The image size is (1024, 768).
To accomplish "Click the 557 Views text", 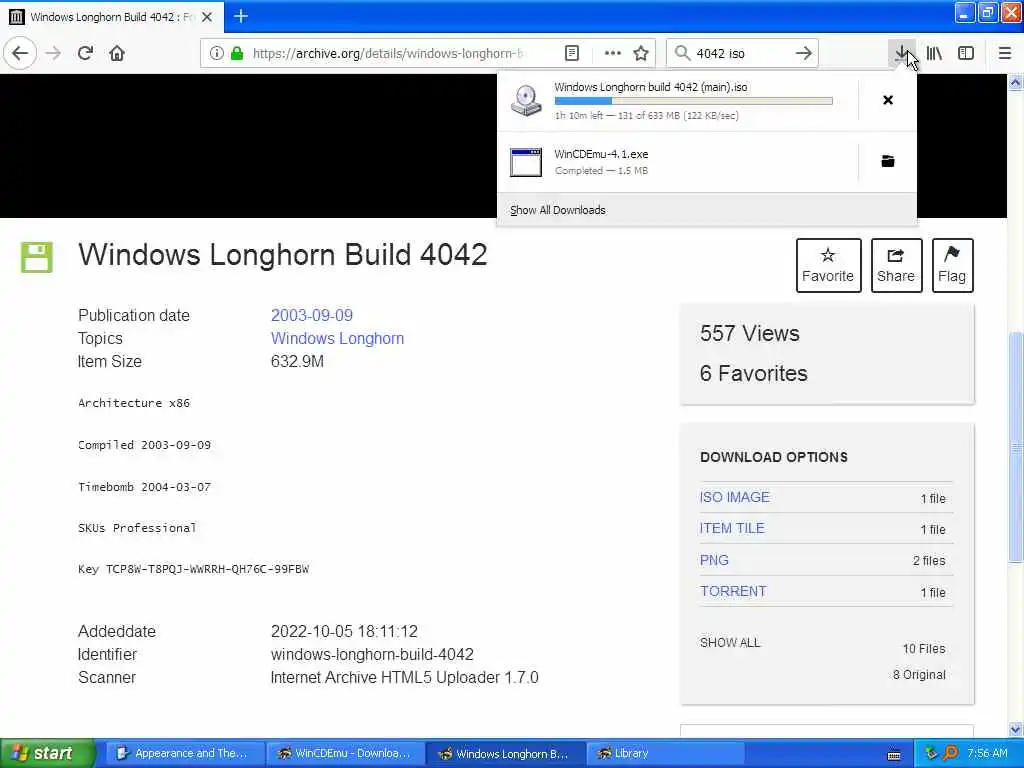I will tap(750, 334).
